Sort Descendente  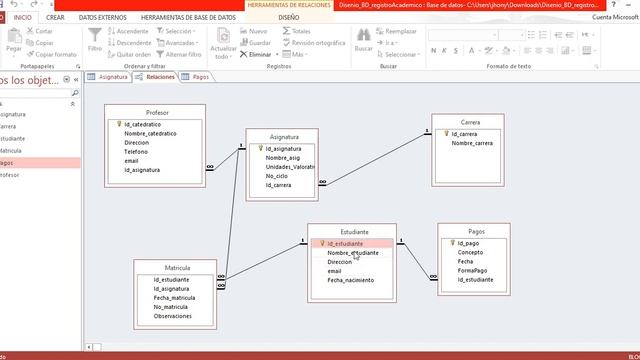click(x=129, y=42)
